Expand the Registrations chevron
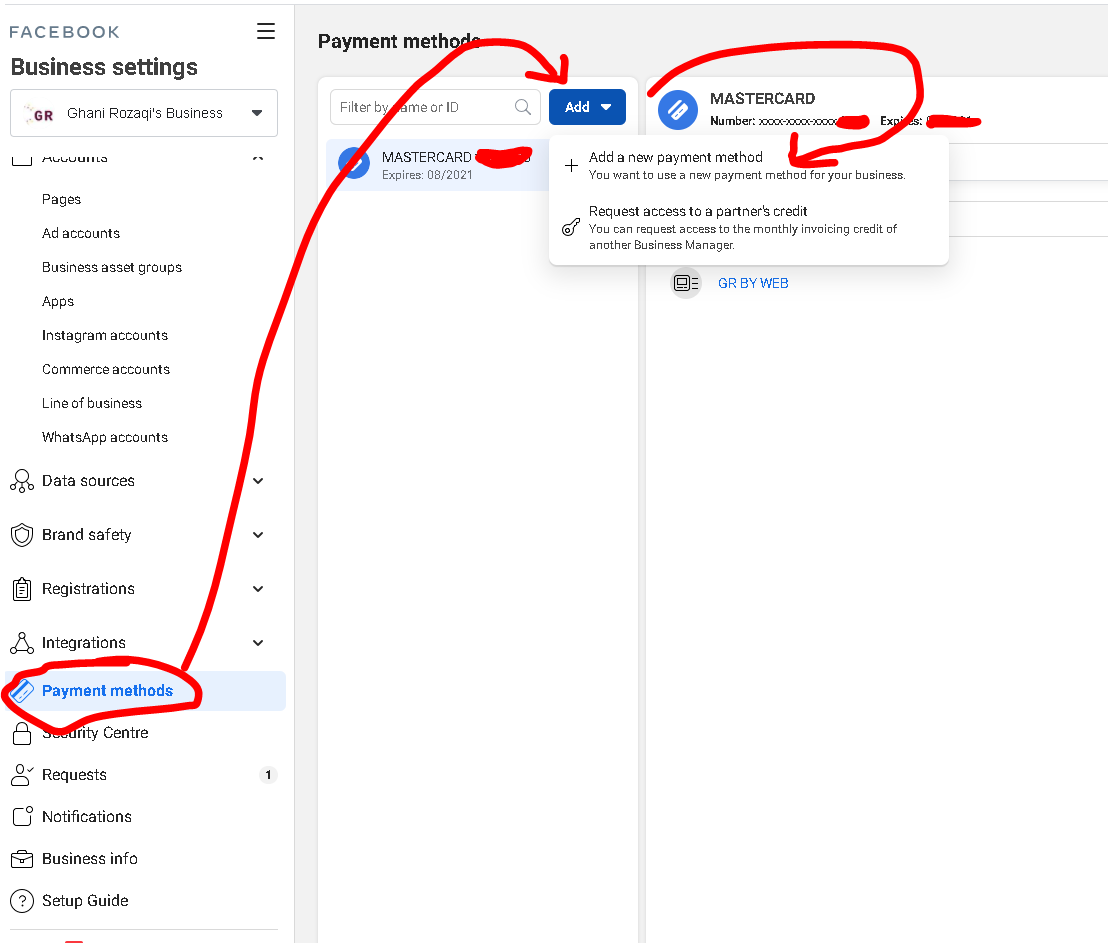 point(258,589)
